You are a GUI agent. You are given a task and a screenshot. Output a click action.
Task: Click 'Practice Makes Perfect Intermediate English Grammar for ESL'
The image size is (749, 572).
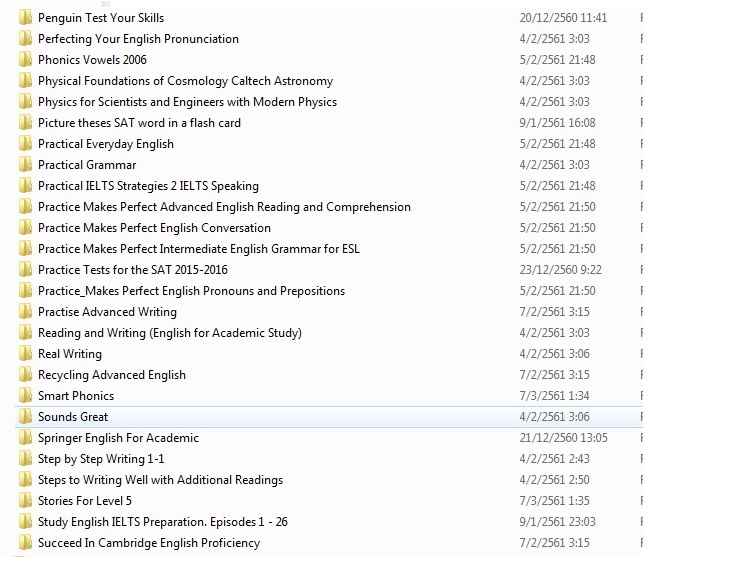pos(199,249)
